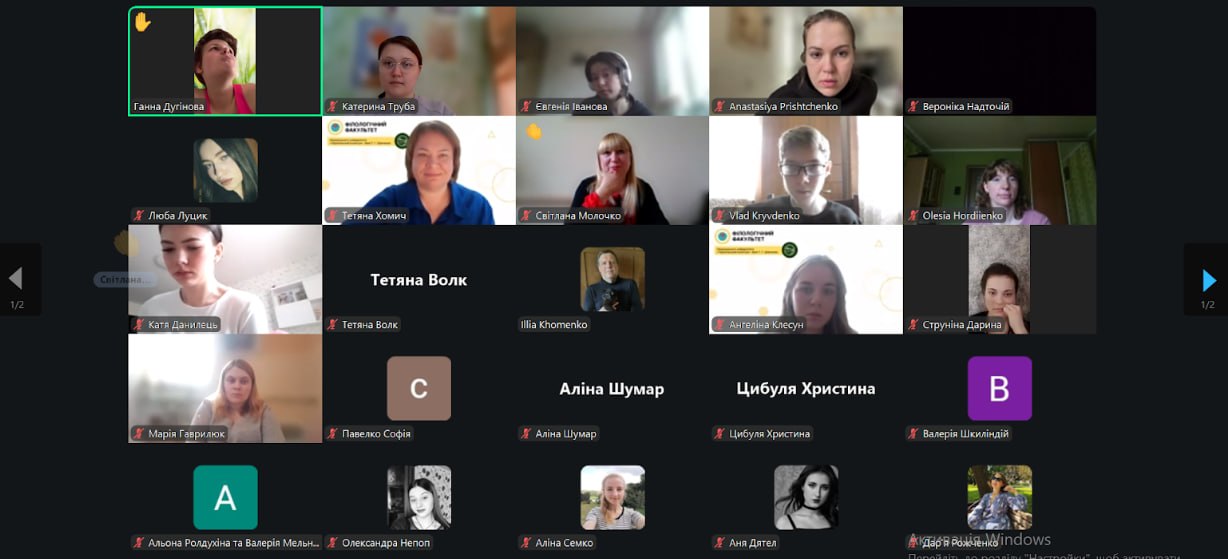The width and height of the screenshot is (1228, 559).
Task: Select green A avatar of Альона Ролдухіна
Action: coord(225,497)
